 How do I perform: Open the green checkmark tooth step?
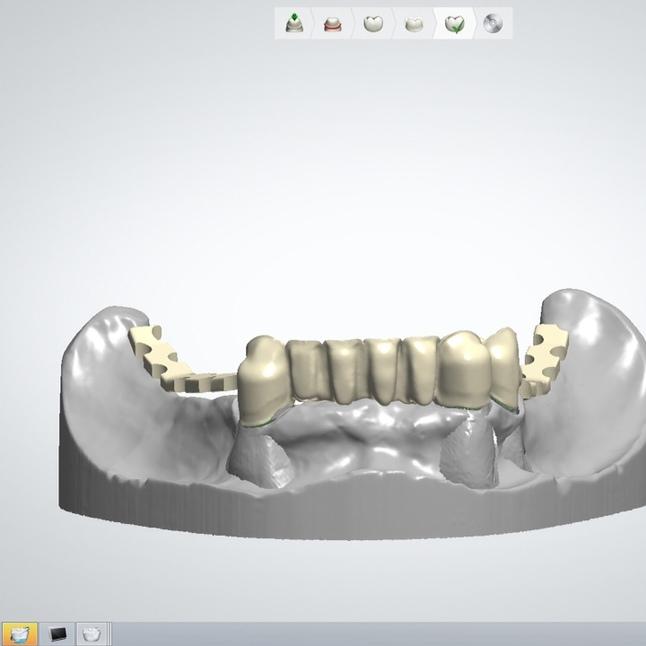click(x=455, y=24)
